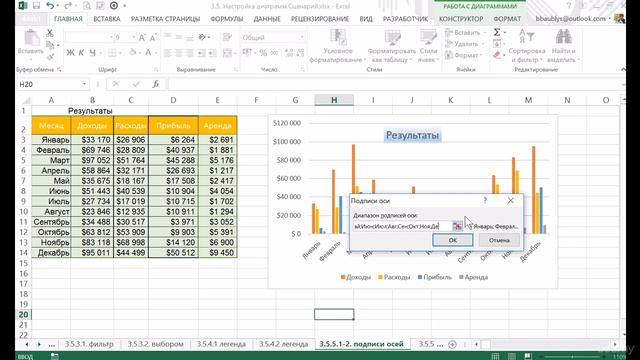The width and height of the screenshot is (640, 360).
Task: Click the help question mark in dialog
Action: (x=485, y=200)
